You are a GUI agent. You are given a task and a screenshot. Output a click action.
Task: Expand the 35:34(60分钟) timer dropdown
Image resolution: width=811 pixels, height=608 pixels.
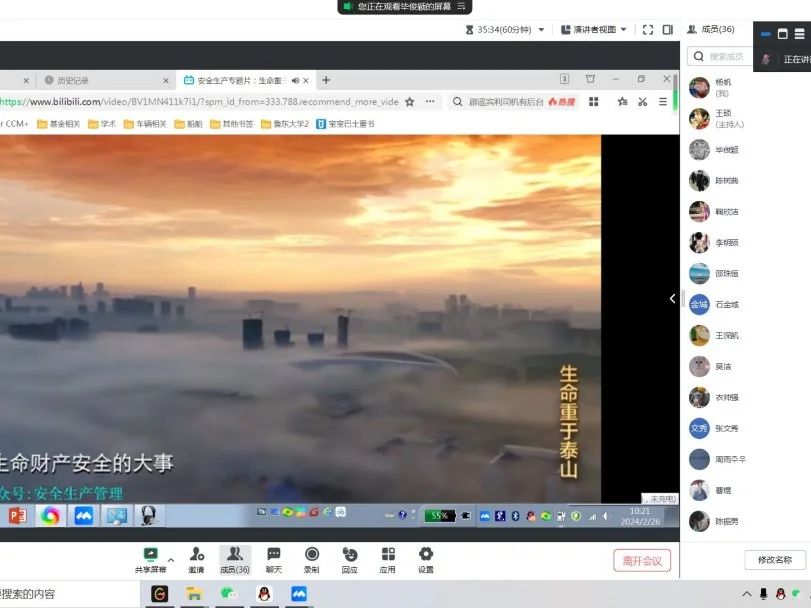[542, 29]
